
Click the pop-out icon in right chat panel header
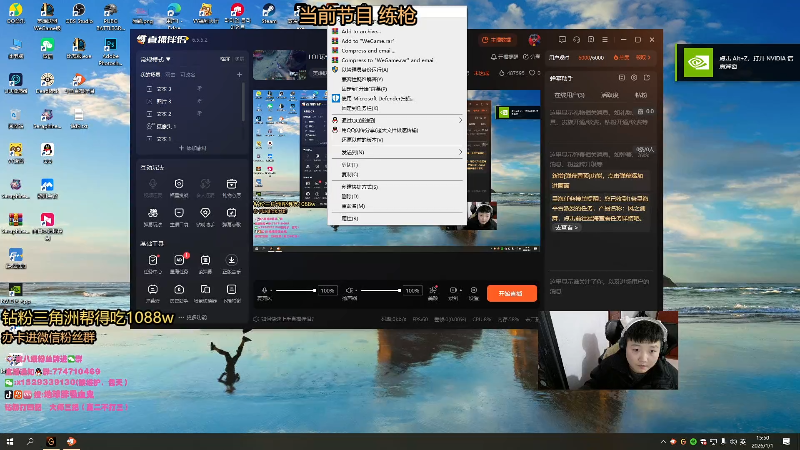pyautogui.click(x=647, y=78)
